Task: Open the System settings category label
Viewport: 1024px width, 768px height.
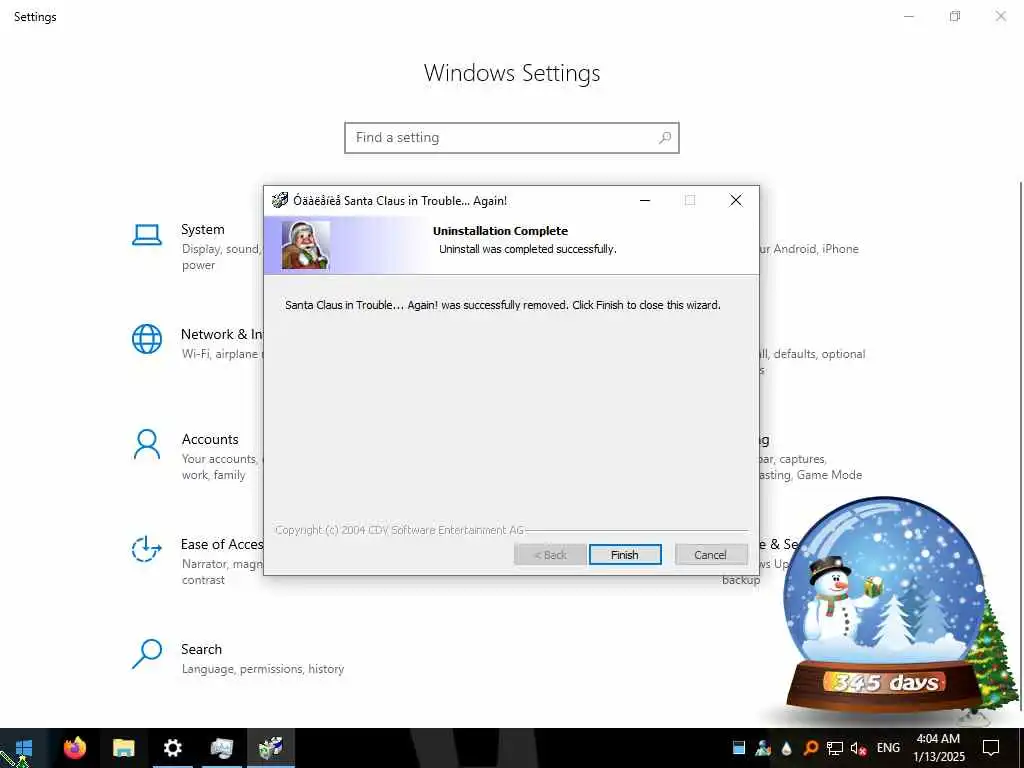Action: (202, 229)
